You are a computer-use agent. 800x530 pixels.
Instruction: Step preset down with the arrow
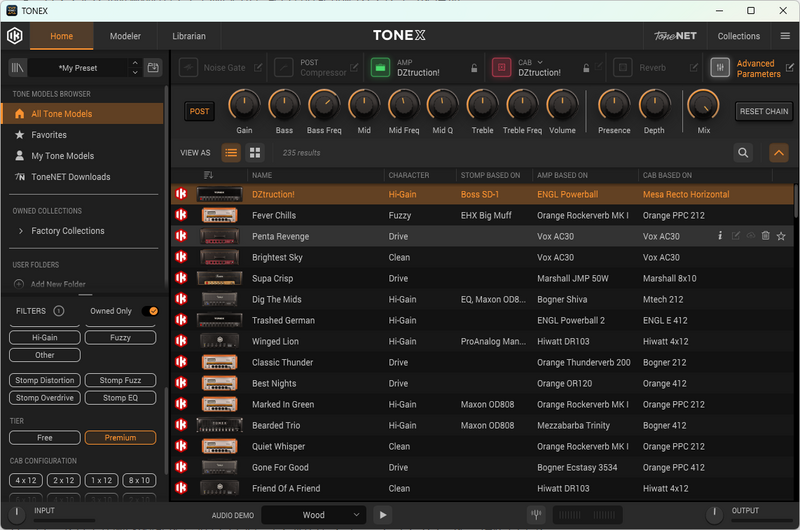[x=135, y=72]
